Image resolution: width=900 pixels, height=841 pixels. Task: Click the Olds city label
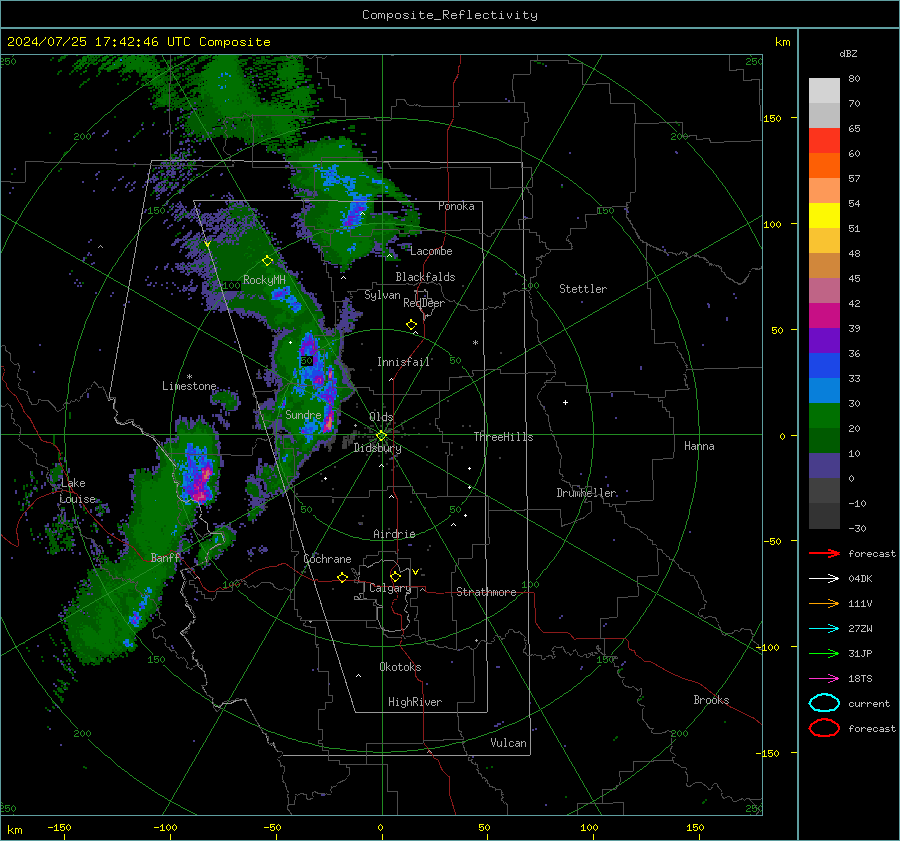tap(381, 417)
